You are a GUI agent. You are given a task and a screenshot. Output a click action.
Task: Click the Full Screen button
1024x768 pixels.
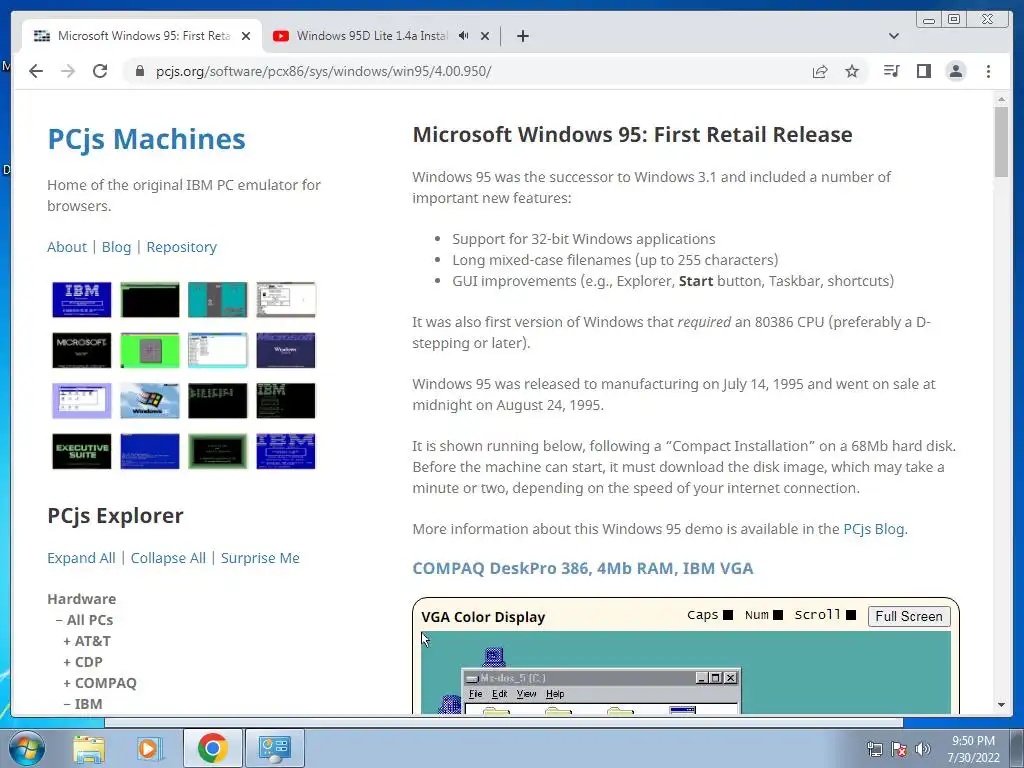tap(909, 616)
